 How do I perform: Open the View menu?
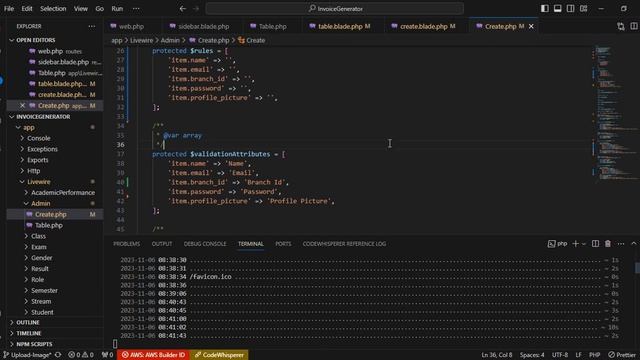click(x=80, y=9)
